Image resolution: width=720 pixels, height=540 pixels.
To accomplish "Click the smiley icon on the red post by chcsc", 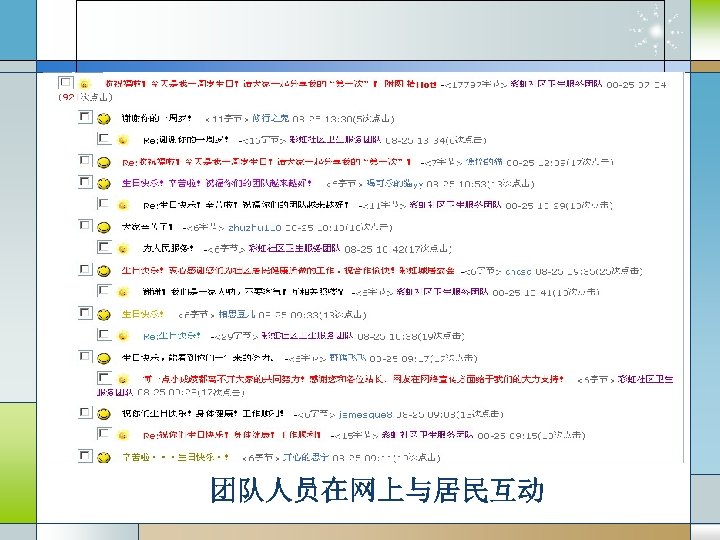I will 104,271.
